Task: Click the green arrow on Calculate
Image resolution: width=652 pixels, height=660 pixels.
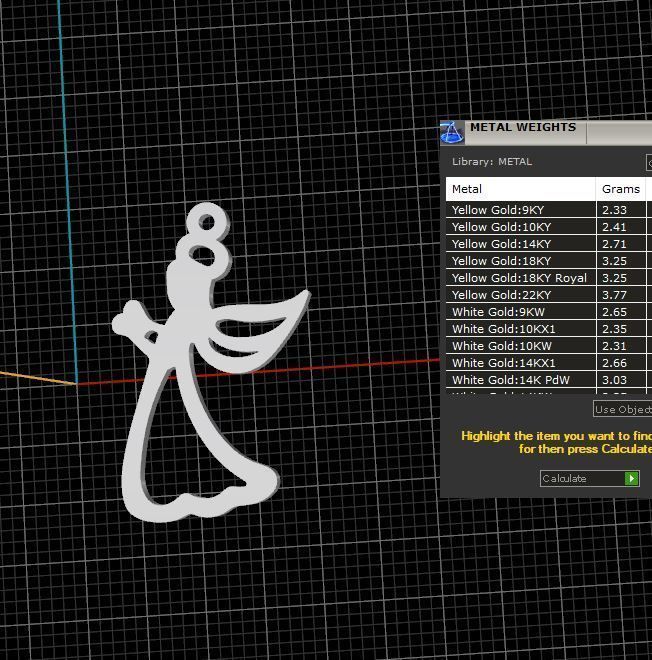Action: [x=631, y=479]
